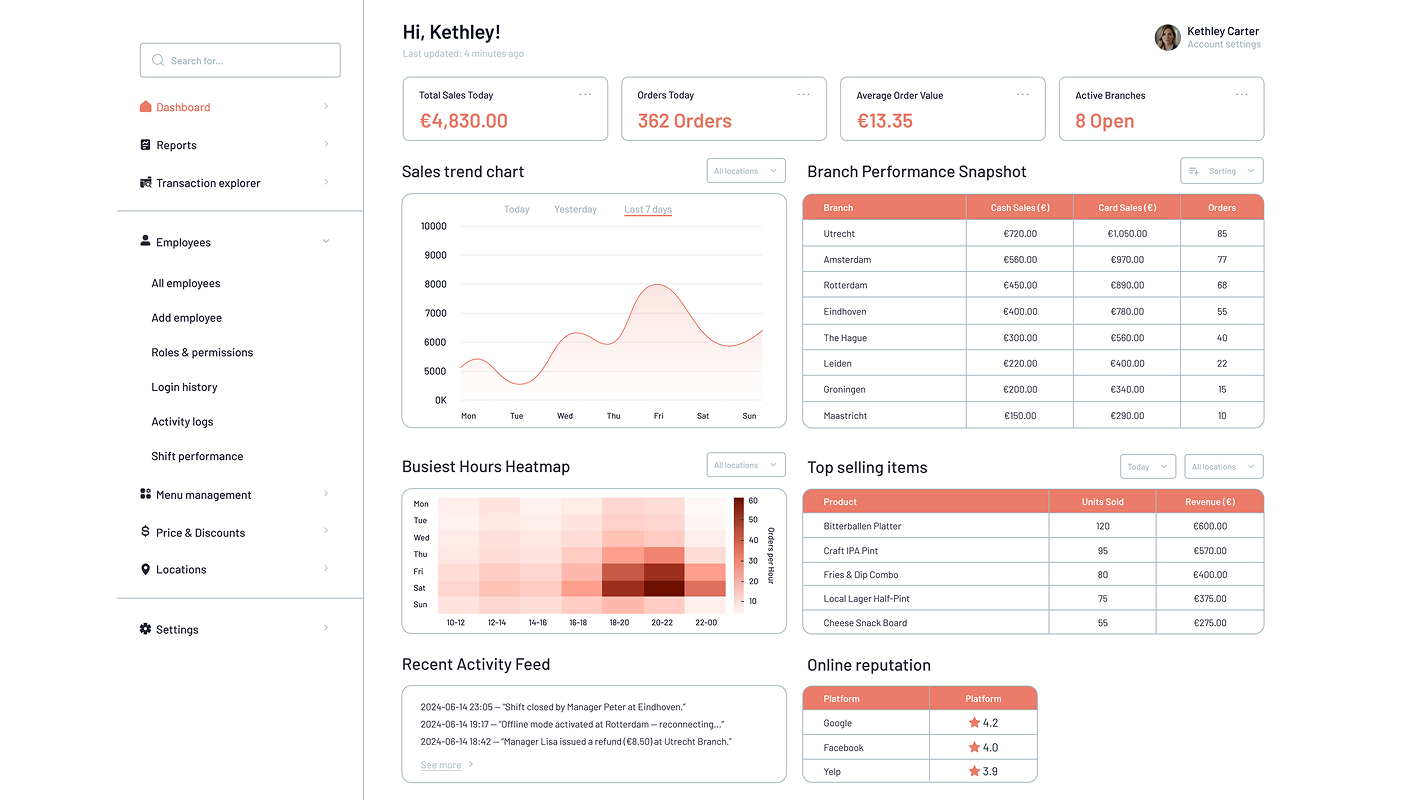Viewport: 1420px width, 800px height.
Task: Click the Settings gear icon
Action: pos(145,629)
